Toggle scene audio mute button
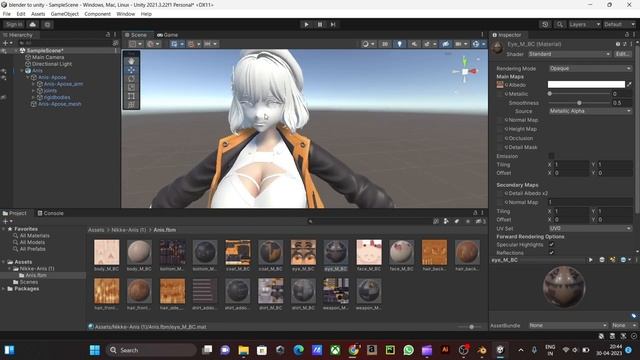The width and height of the screenshot is (640, 360). 414,44
